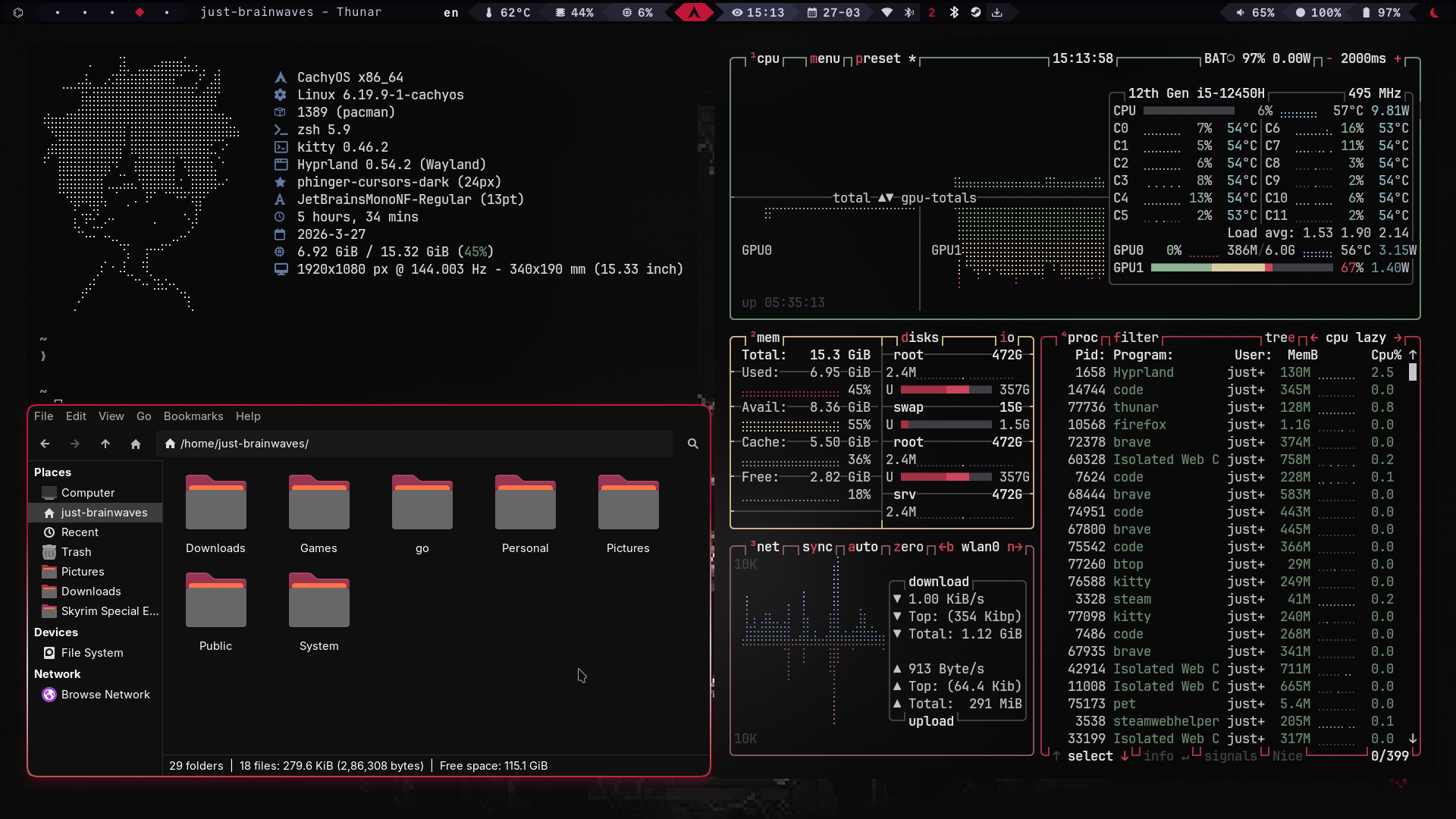Open the btop preset selector
This screenshot has width=1456, height=819.
click(878, 58)
